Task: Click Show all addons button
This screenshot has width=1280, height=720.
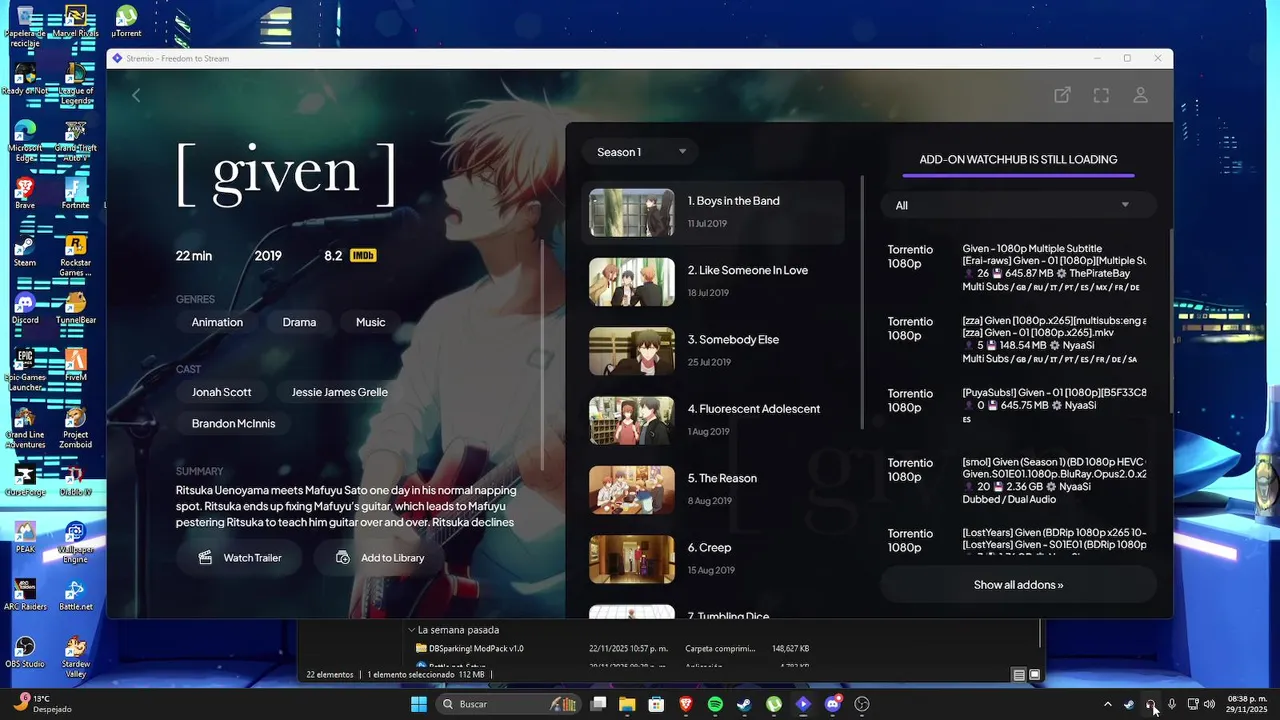Action: pyautogui.click(x=1018, y=585)
